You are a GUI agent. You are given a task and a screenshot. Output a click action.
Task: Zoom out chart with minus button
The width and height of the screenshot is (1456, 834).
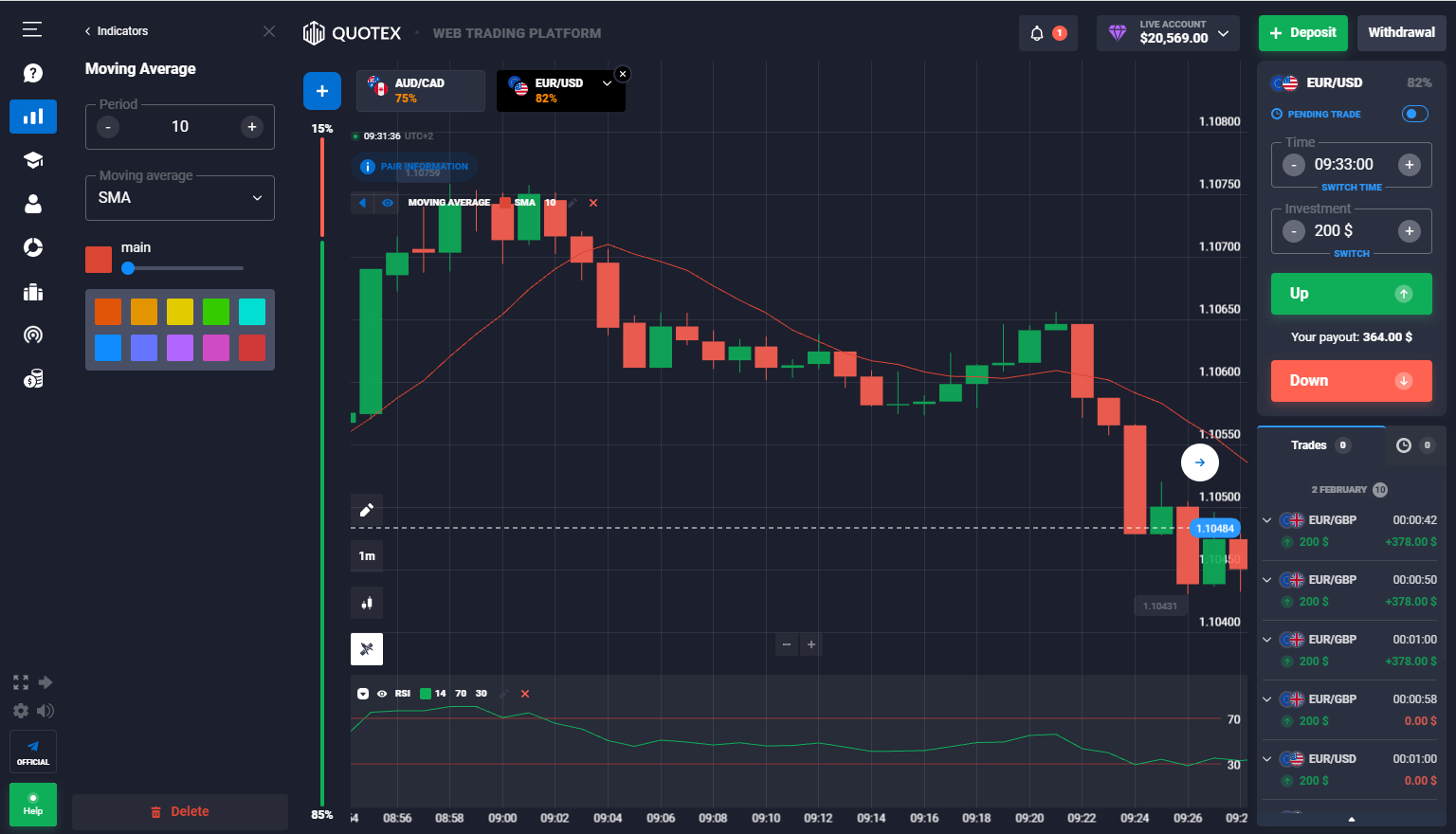point(787,644)
